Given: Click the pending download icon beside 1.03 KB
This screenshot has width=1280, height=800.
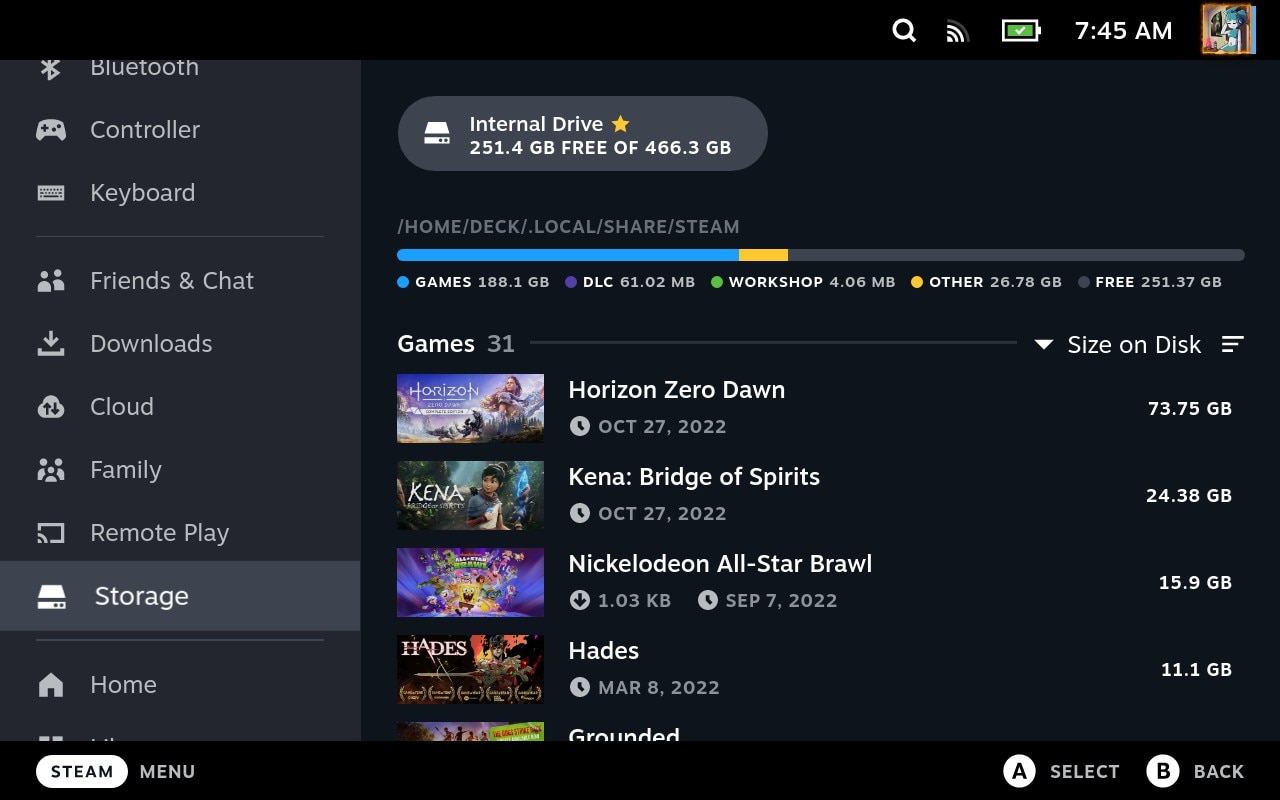Looking at the screenshot, I should (580, 601).
